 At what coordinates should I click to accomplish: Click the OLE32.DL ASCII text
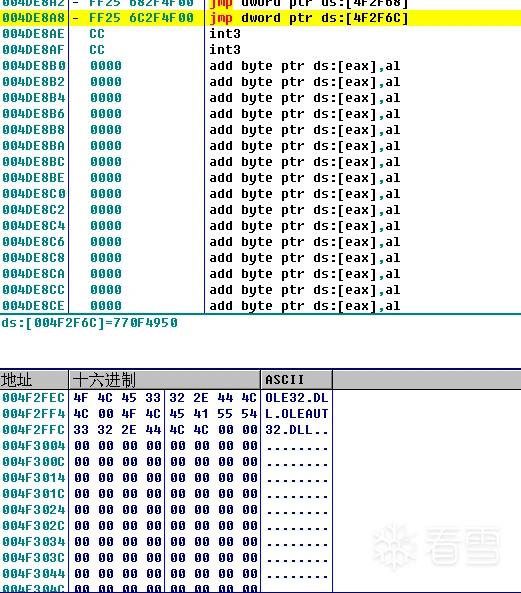pos(297,398)
